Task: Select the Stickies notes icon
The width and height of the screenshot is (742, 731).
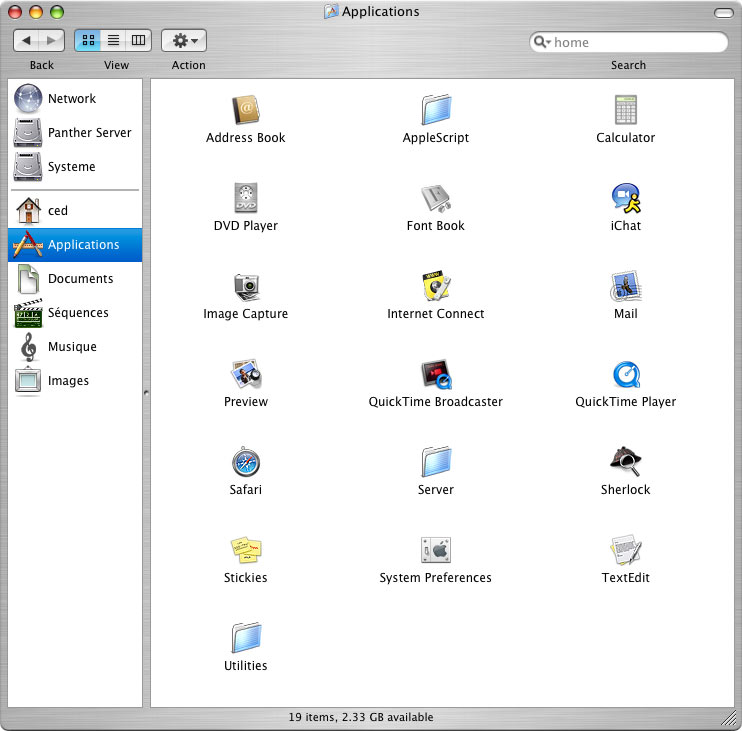Action: (x=246, y=550)
